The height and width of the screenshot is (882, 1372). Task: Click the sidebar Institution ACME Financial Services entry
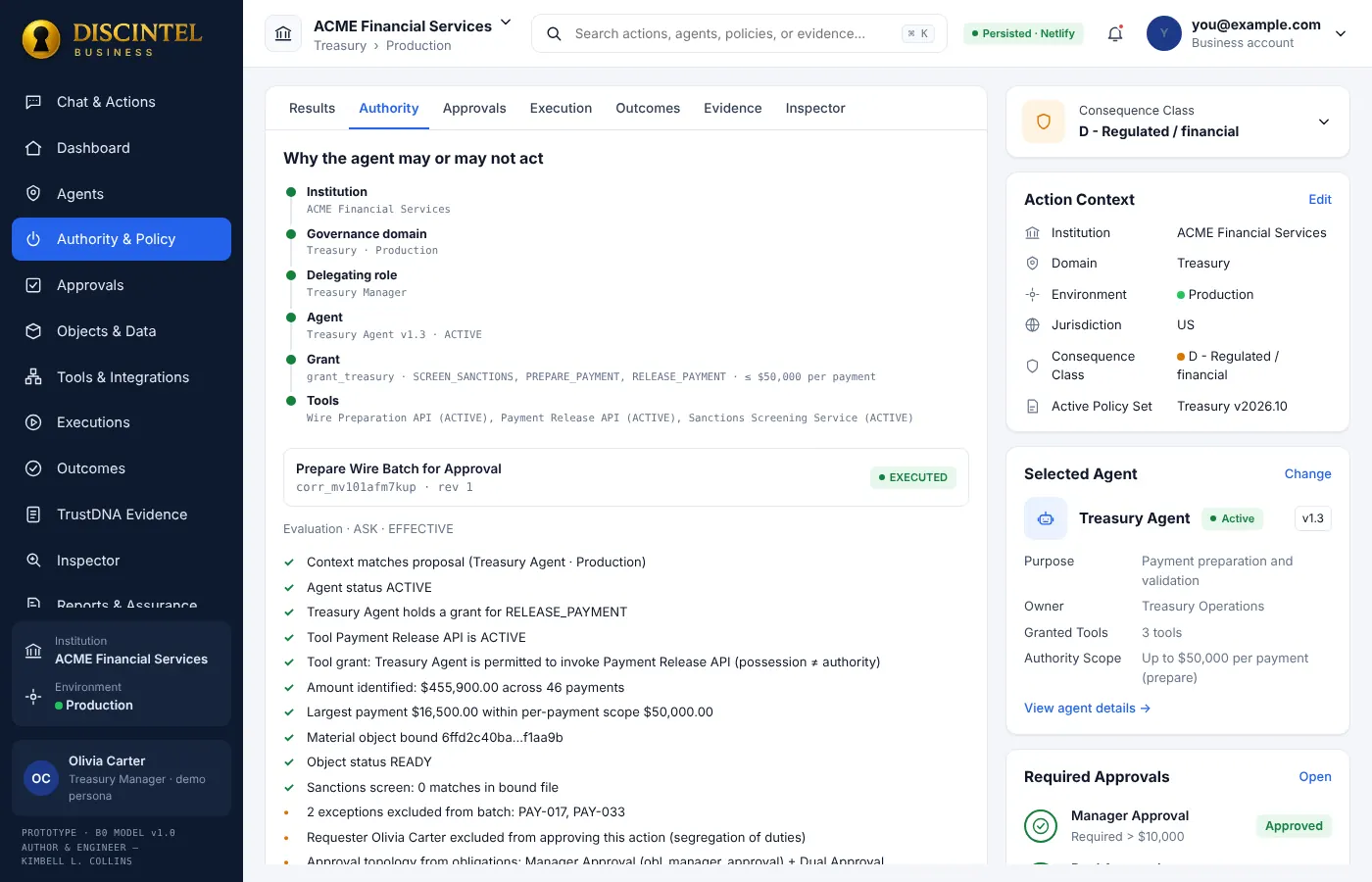[122, 650]
